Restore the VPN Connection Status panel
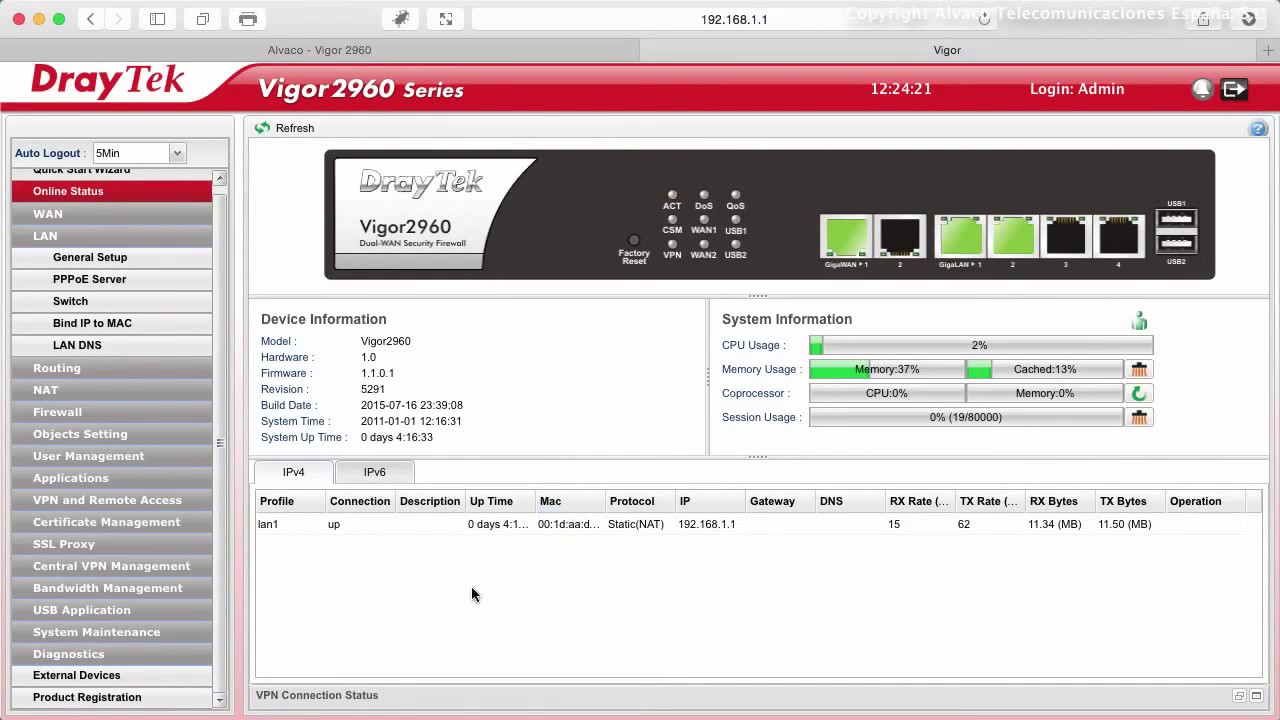Image resolution: width=1280 pixels, height=720 pixels. (1239, 696)
